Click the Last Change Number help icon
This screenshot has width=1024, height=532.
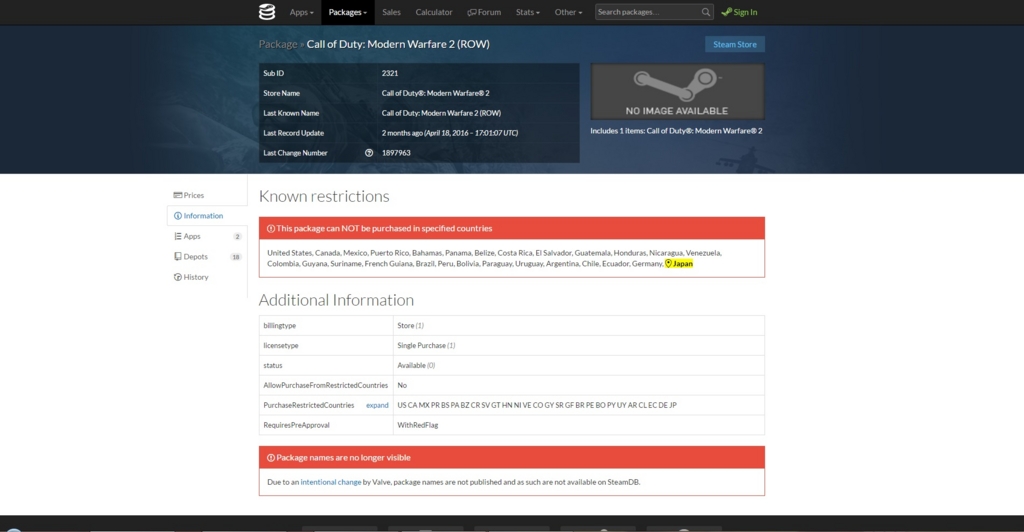369,153
